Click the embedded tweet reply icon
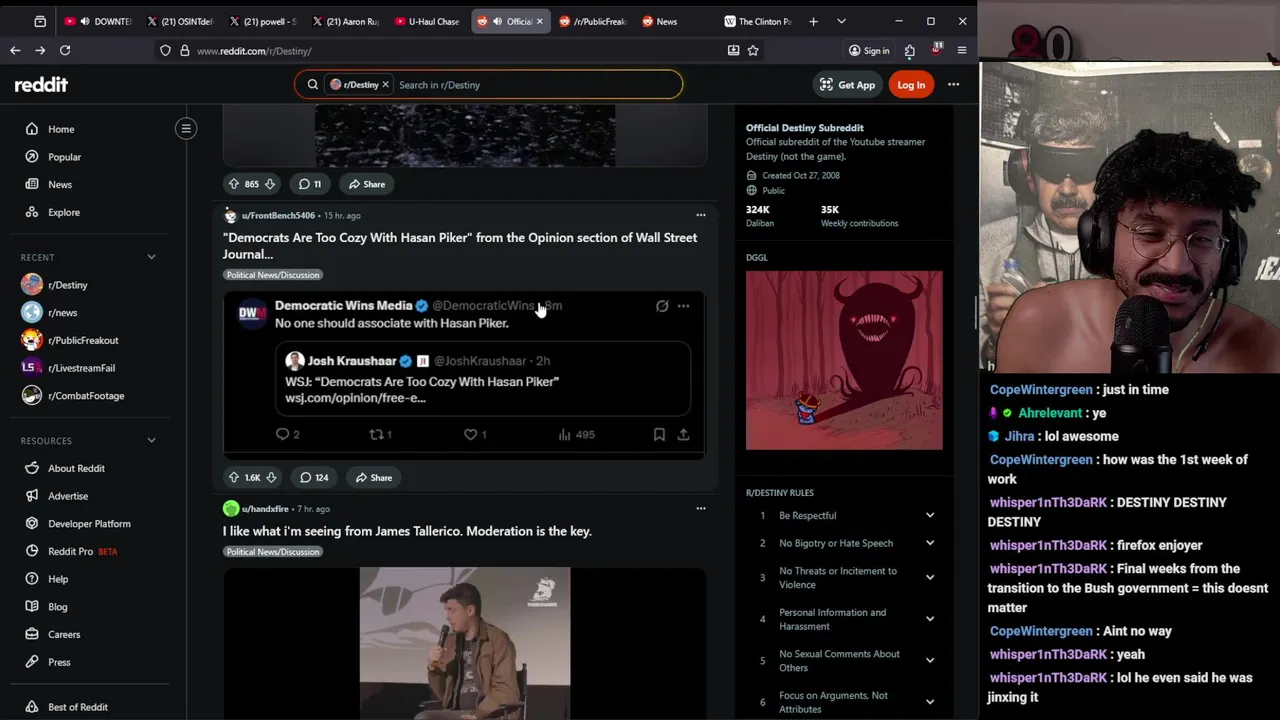The height and width of the screenshot is (720, 1280). tap(282, 434)
